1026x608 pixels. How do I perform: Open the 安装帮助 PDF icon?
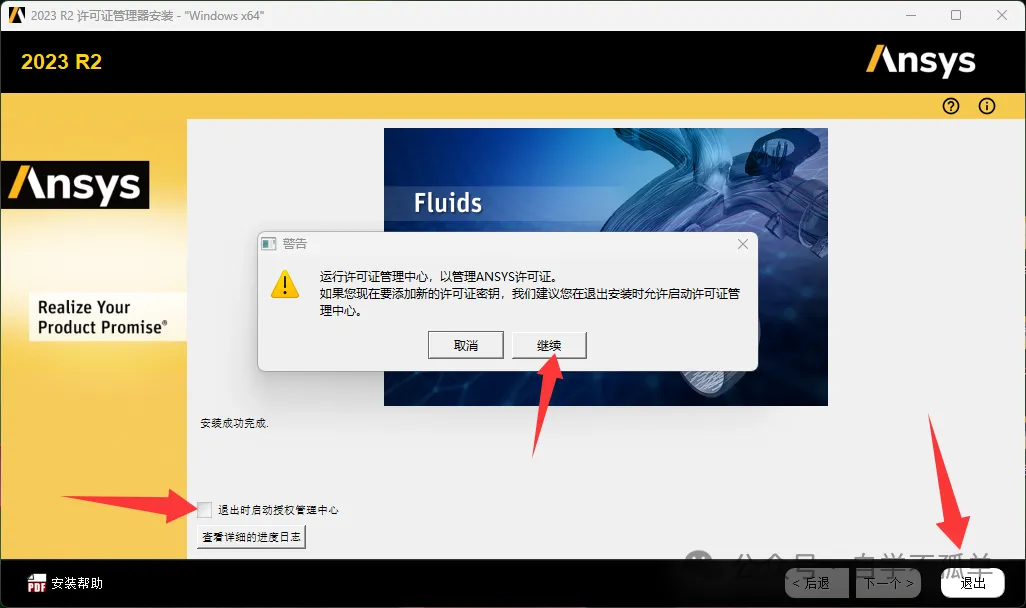(37, 583)
